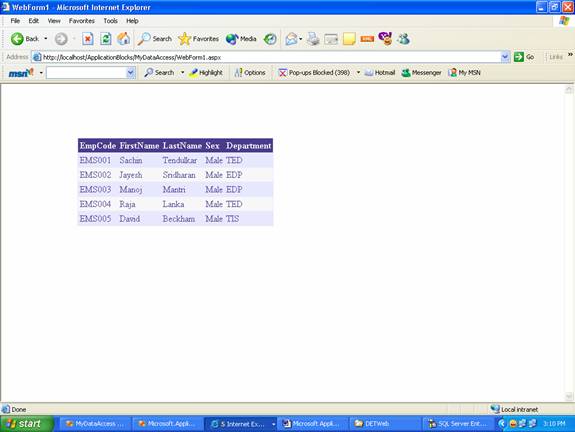Screen dimensions: 575x432
Task: Refresh the page using Refresh icon
Action: click(x=106, y=39)
